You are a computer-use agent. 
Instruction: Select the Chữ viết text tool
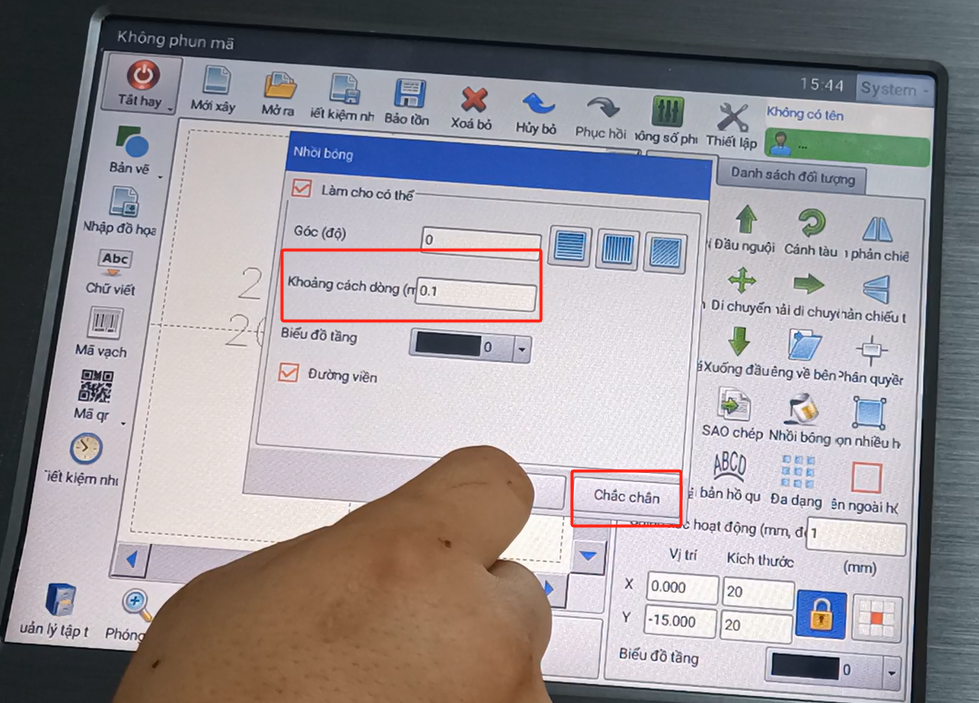click(114, 262)
